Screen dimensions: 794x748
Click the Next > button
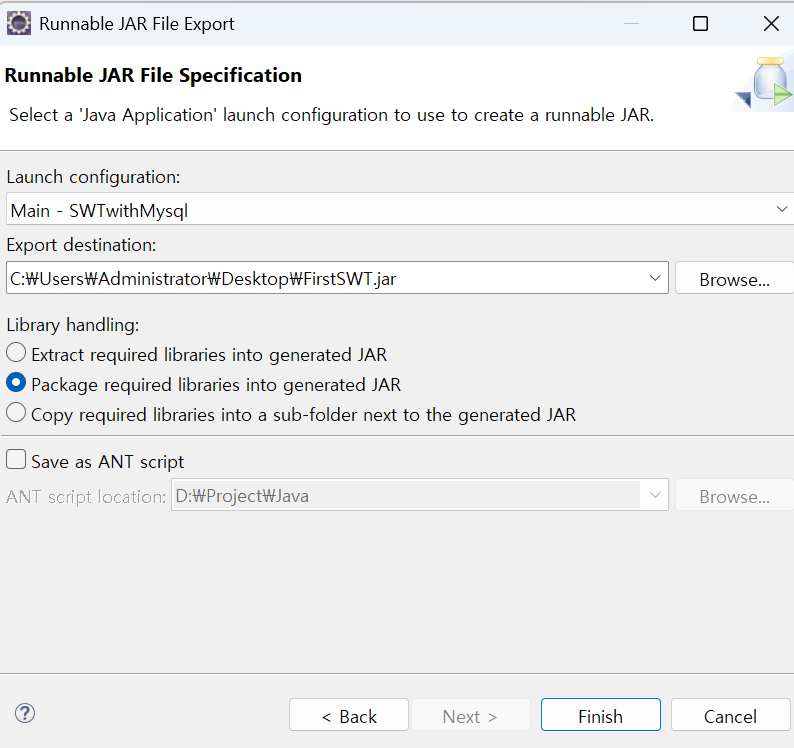[x=470, y=715]
